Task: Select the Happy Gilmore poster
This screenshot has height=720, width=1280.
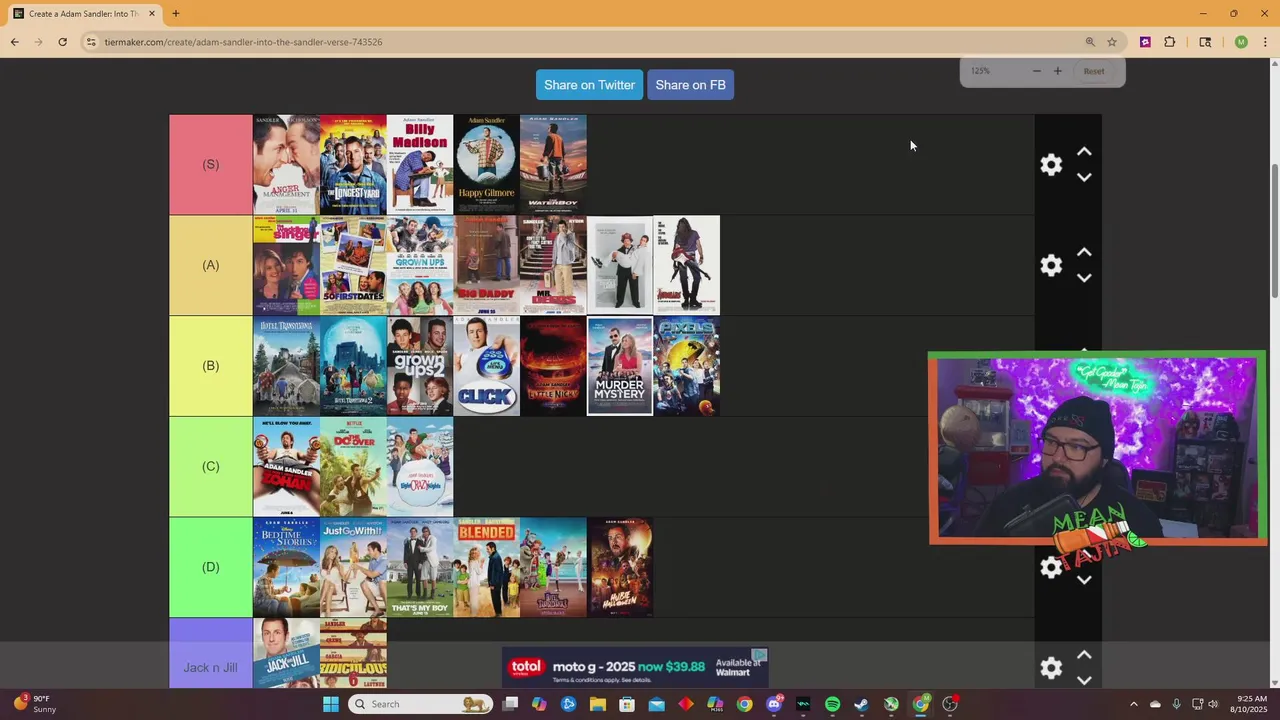Action: (486, 165)
